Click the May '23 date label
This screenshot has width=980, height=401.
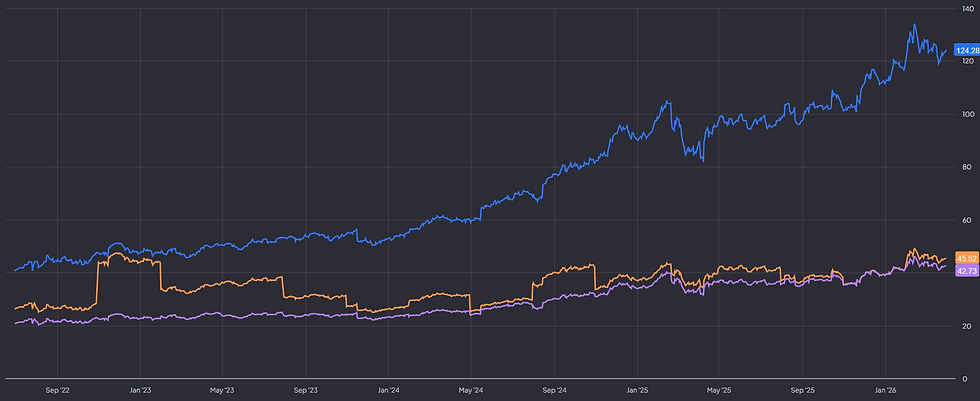click(x=222, y=391)
